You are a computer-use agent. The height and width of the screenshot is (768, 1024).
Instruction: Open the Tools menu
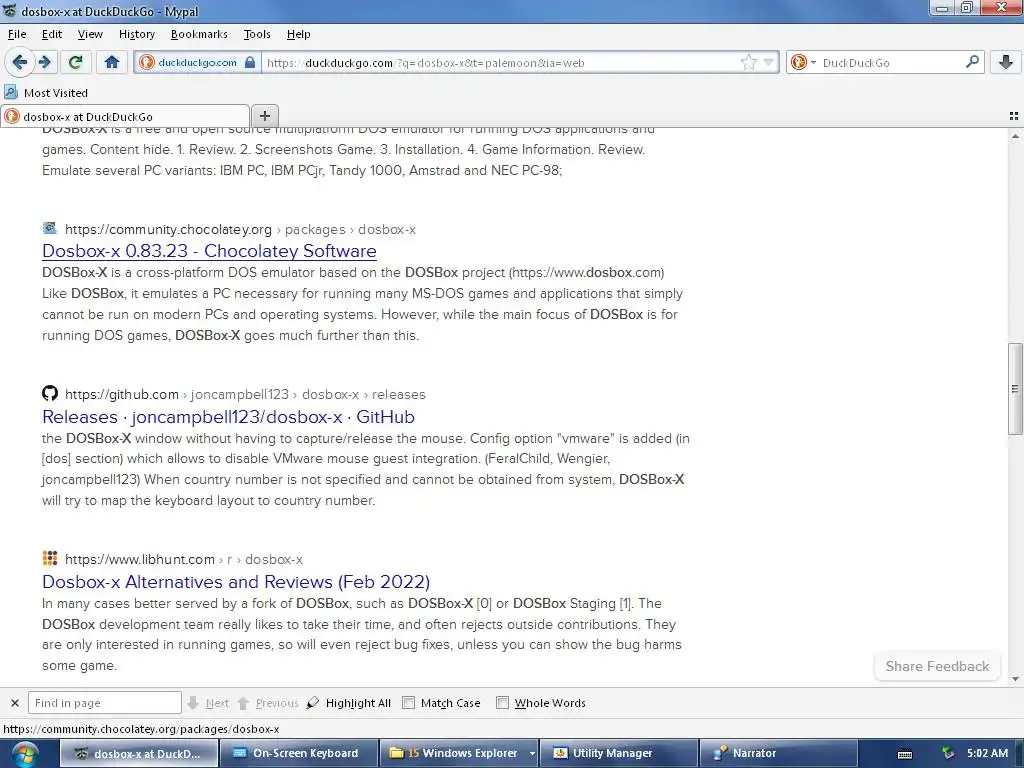257,34
